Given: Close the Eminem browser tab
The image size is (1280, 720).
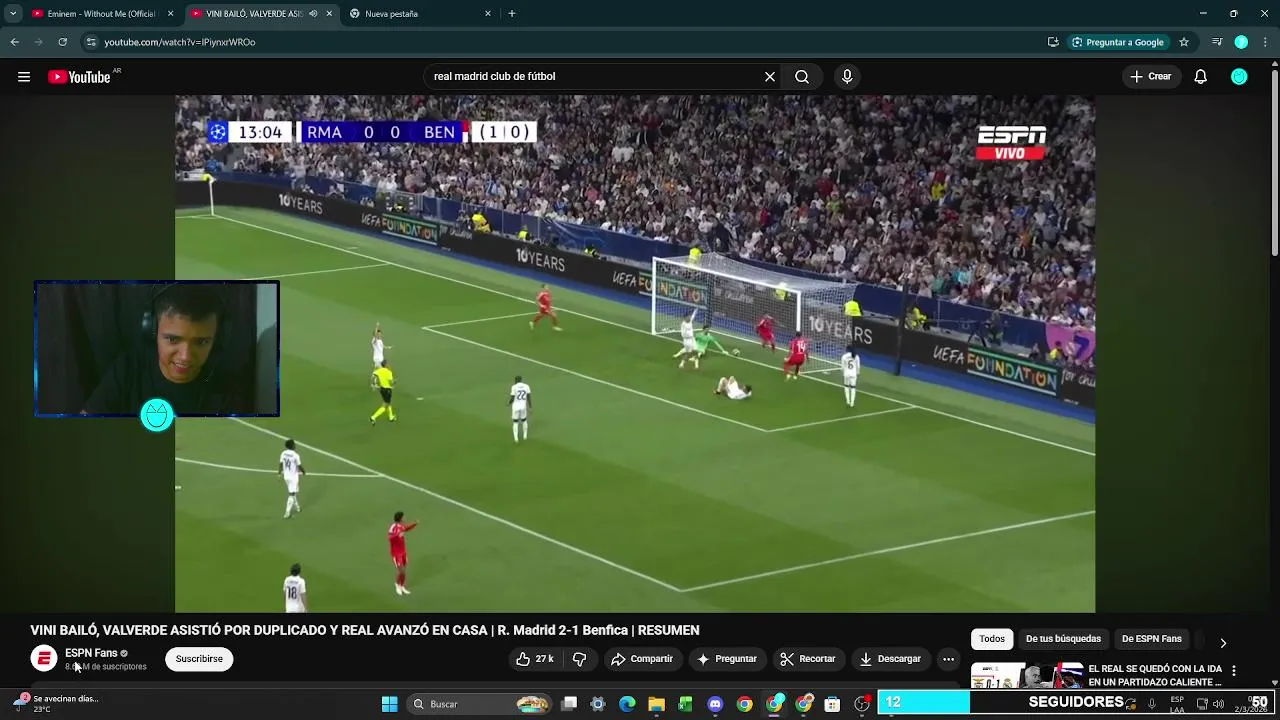Looking at the screenshot, I should [170, 14].
